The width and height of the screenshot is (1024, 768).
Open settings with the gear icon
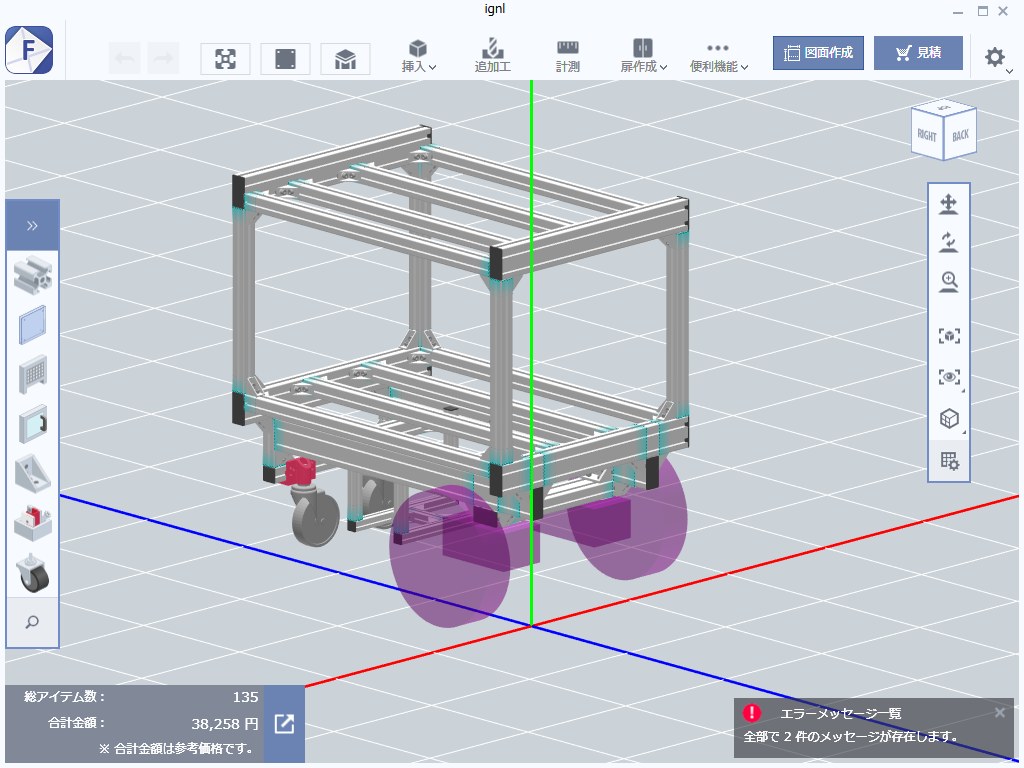[x=995, y=57]
